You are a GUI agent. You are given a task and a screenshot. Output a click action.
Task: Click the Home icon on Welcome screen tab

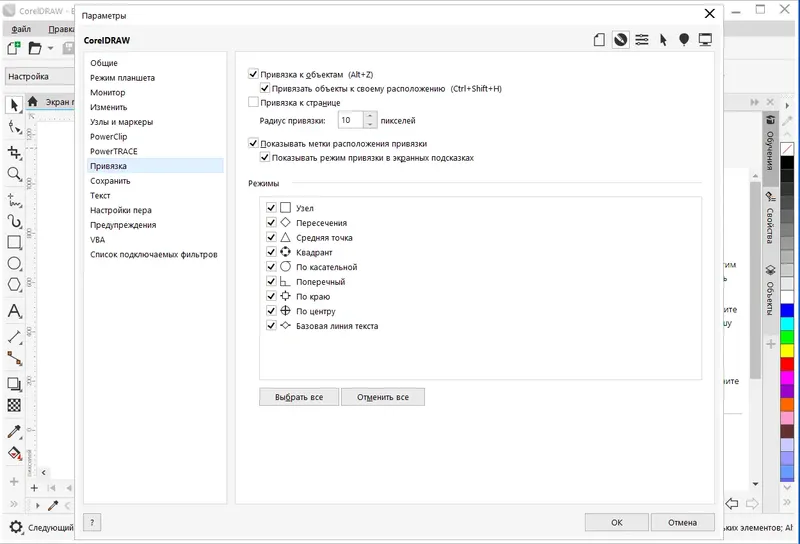tap(33, 102)
